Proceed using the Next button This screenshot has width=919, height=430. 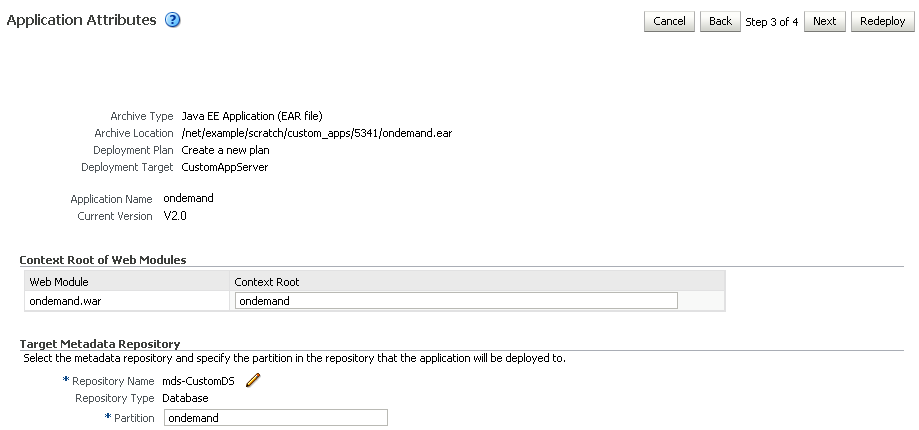825,21
